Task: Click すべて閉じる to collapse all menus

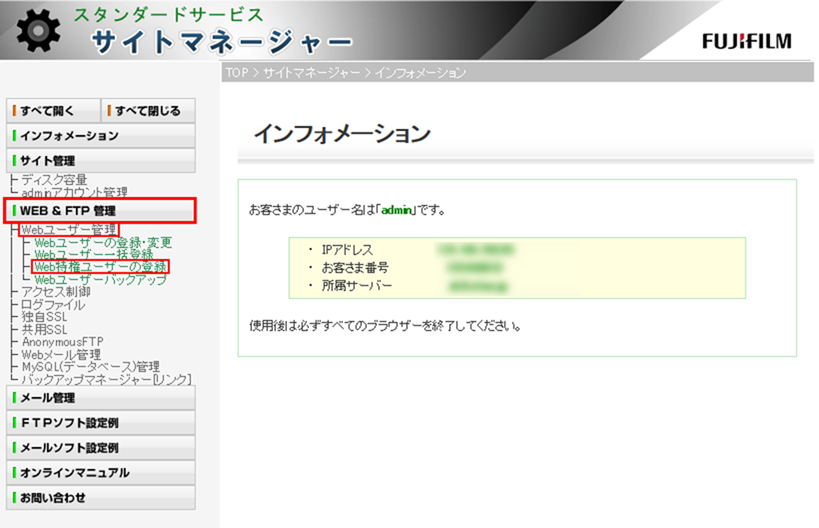Action: pyautogui.click(x=148, y=110)
